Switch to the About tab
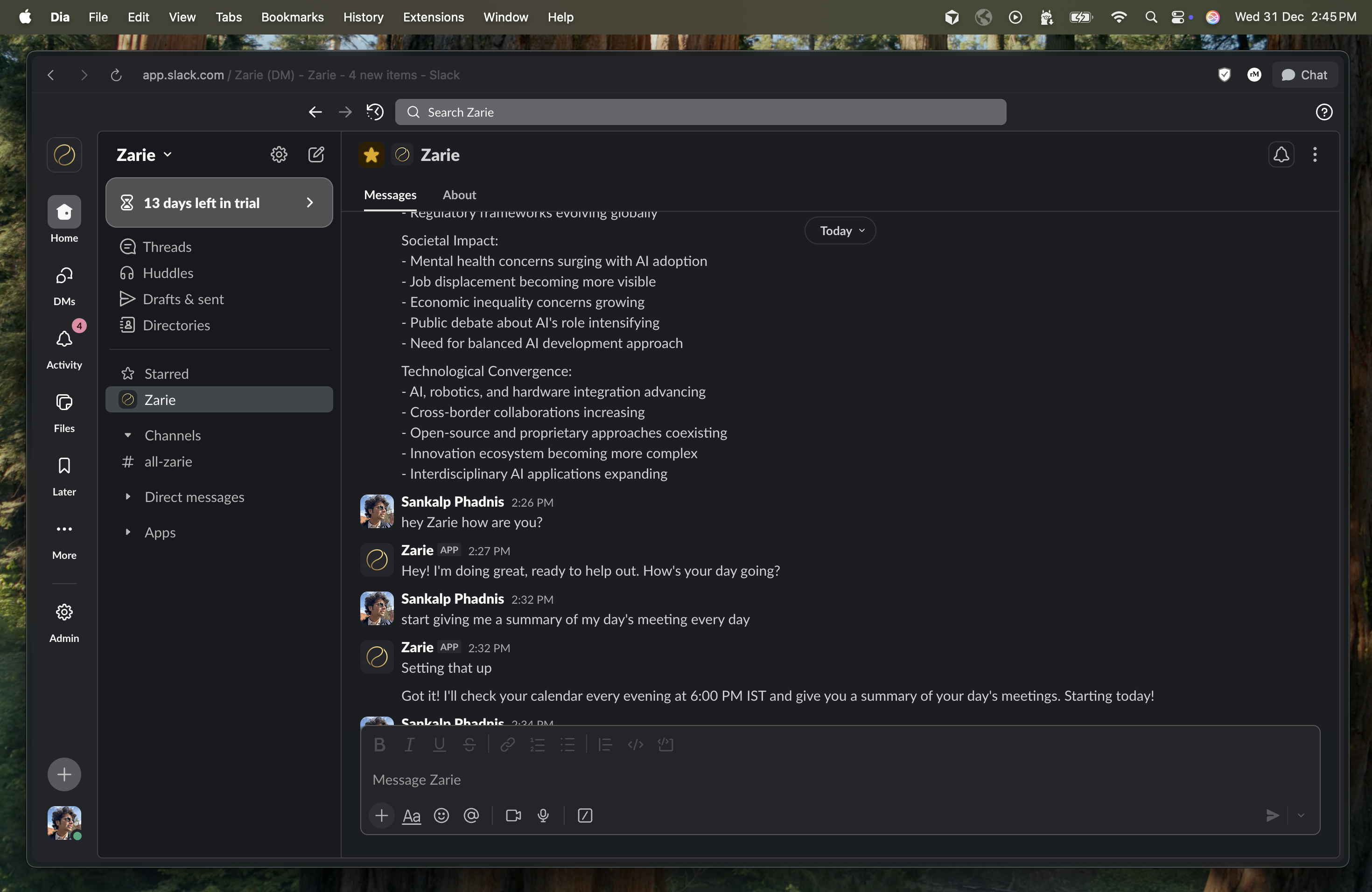 [x=459, y=195]
